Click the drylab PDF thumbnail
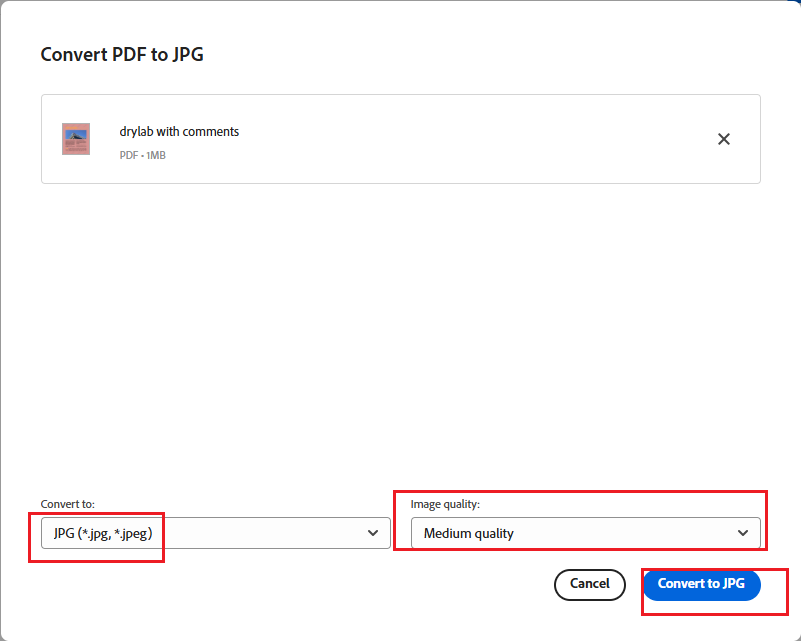 [x=76, y=139]
